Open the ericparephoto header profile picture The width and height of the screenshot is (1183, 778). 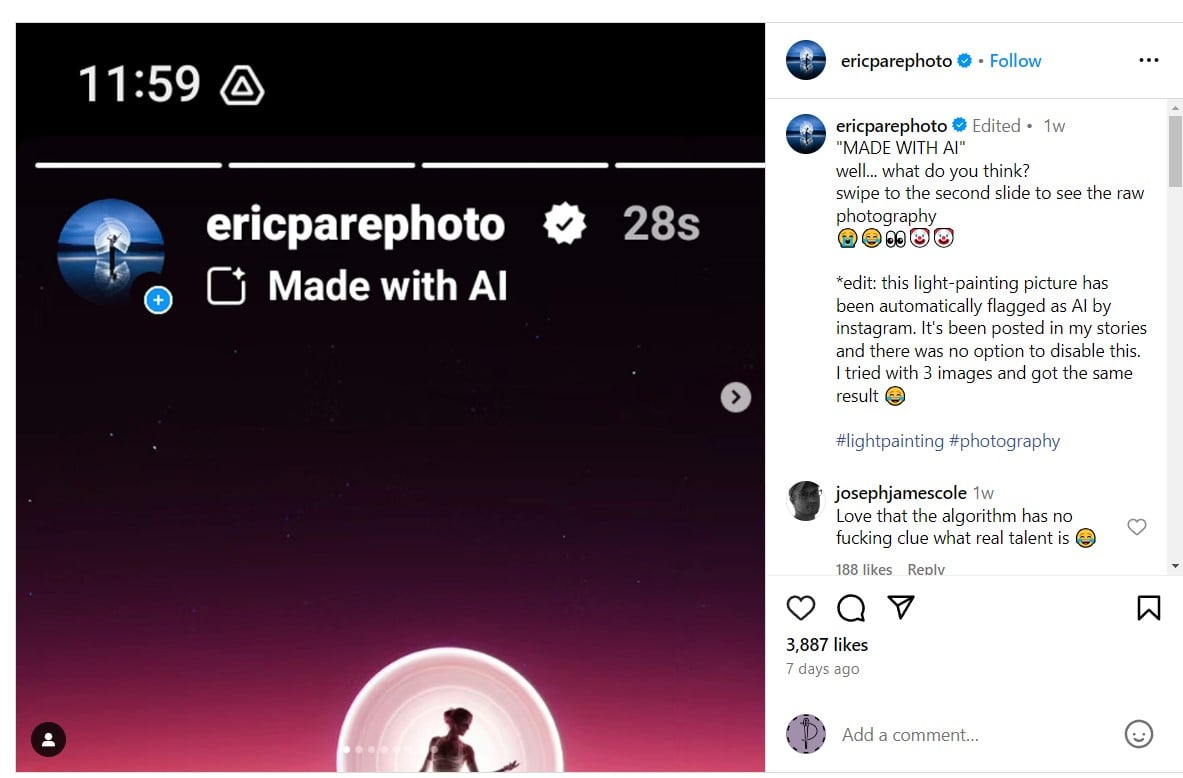pos(806,61)
